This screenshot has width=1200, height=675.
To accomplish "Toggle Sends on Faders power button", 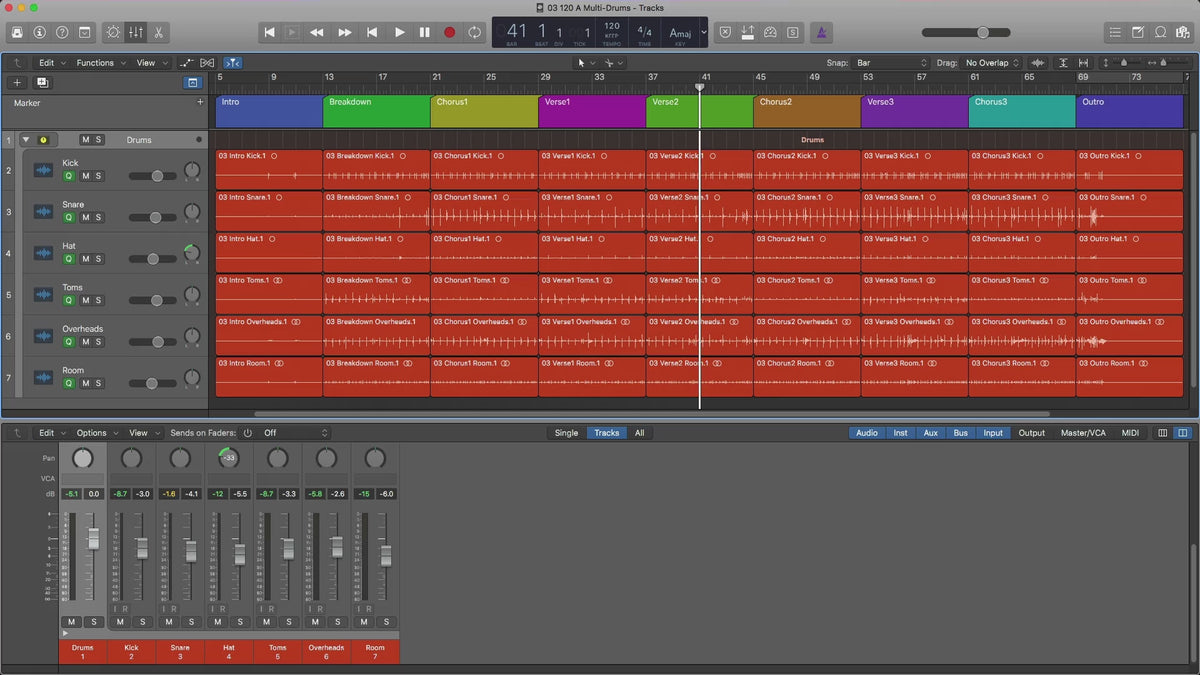I will [x=247, y=433].
